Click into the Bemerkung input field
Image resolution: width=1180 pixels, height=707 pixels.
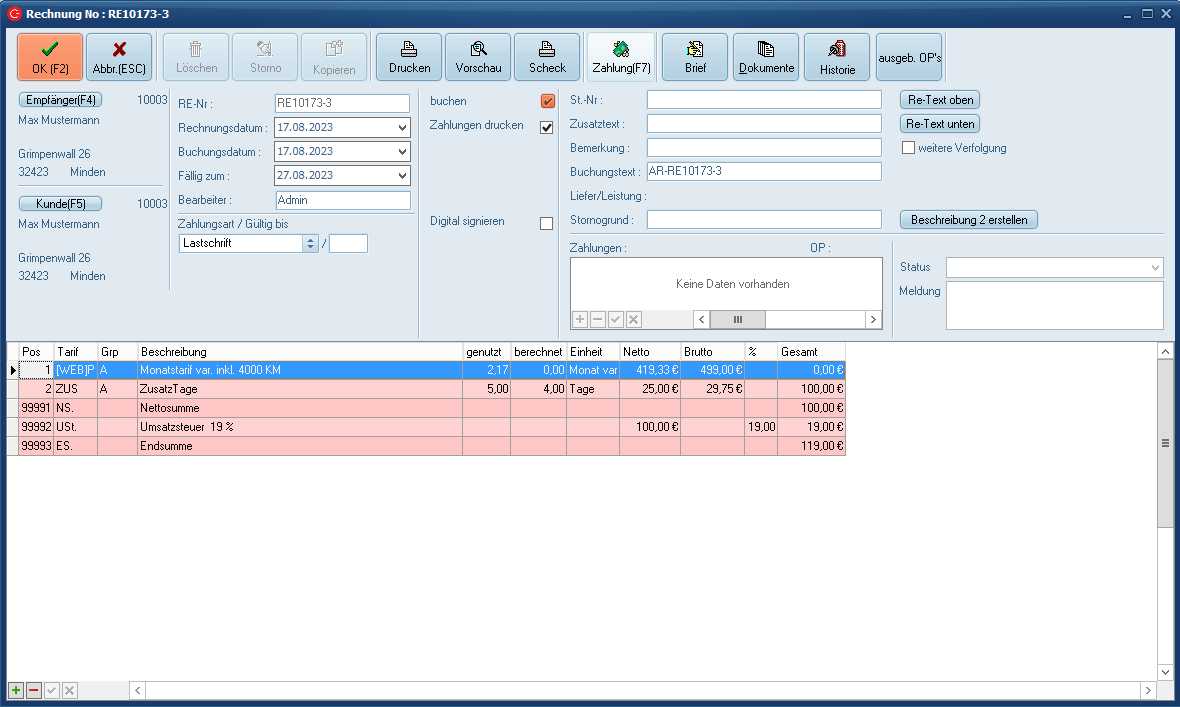[764, 148]
